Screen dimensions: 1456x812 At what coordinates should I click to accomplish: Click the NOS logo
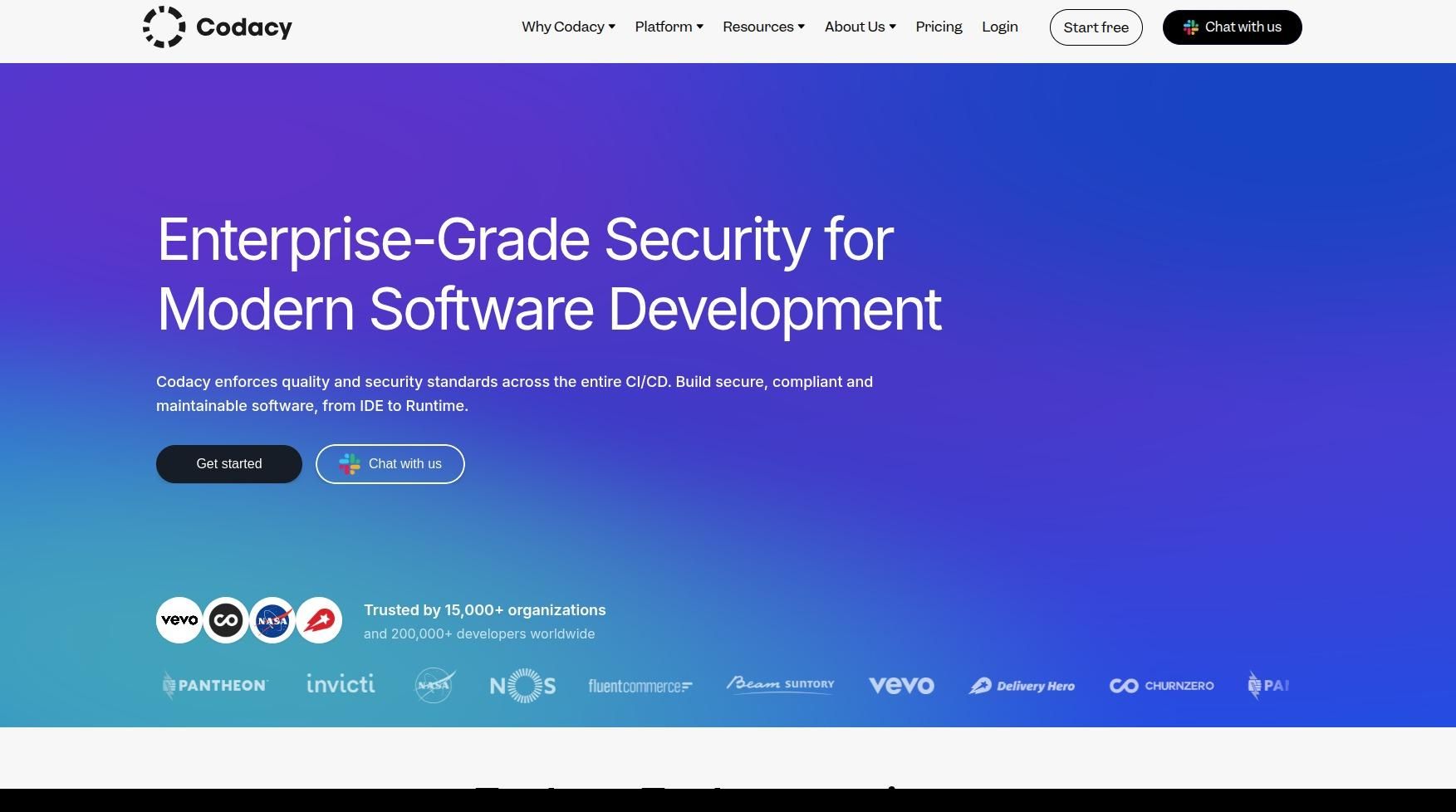[522, 686]
